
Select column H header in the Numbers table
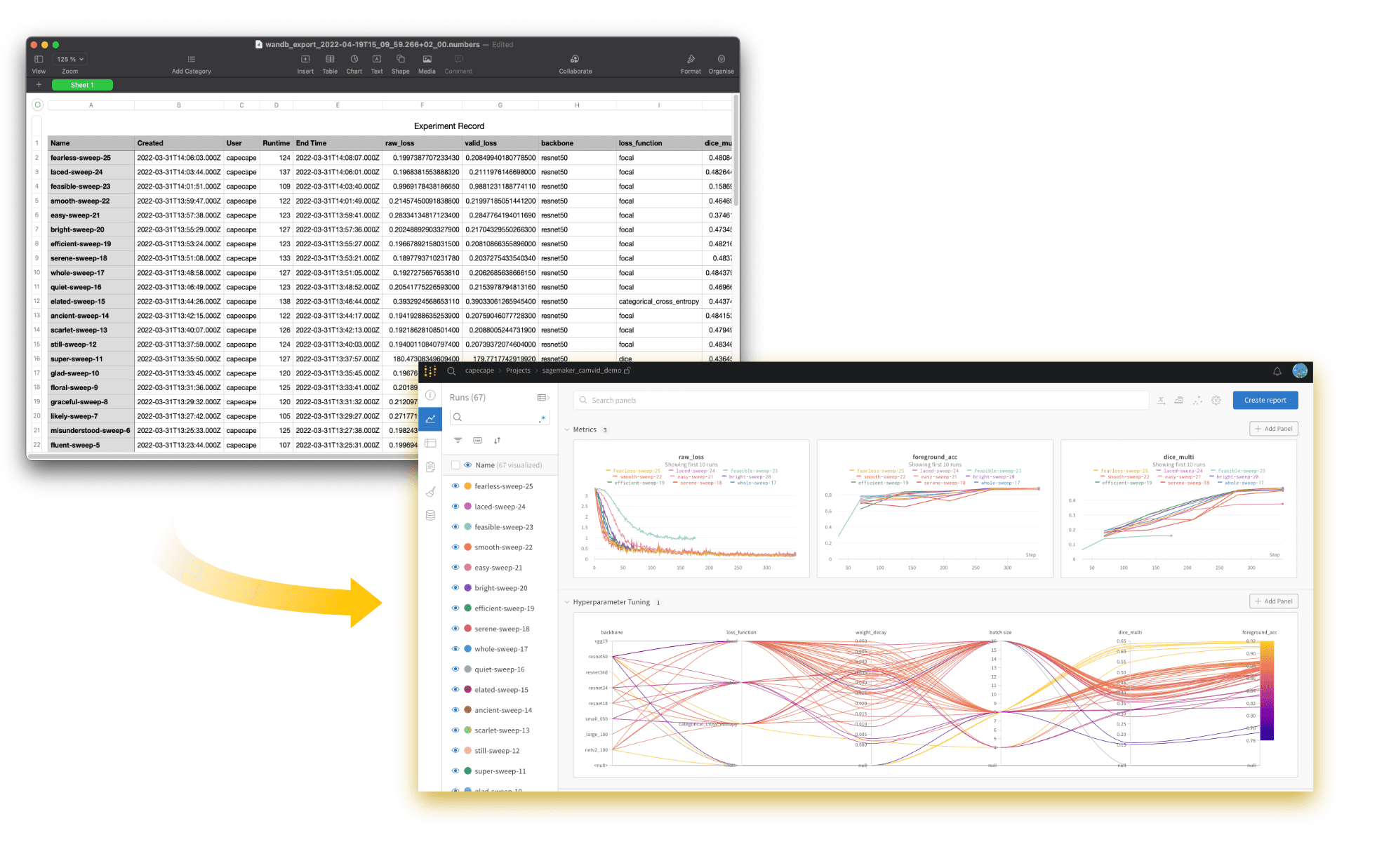click(x=577, y=105)
